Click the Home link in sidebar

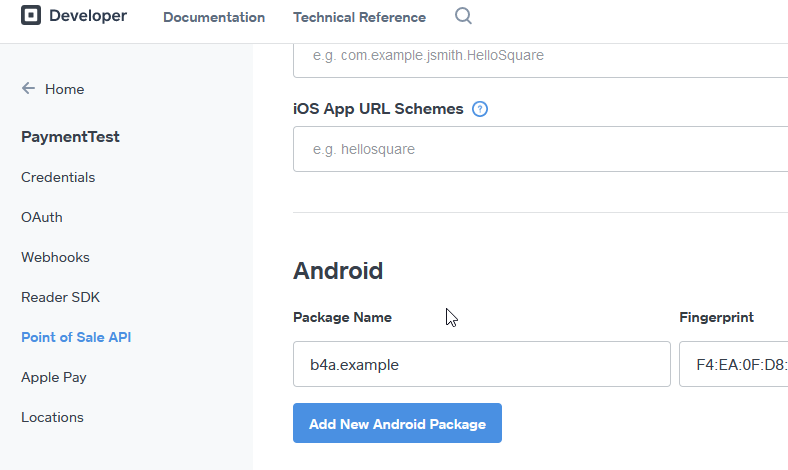(64, 89)
